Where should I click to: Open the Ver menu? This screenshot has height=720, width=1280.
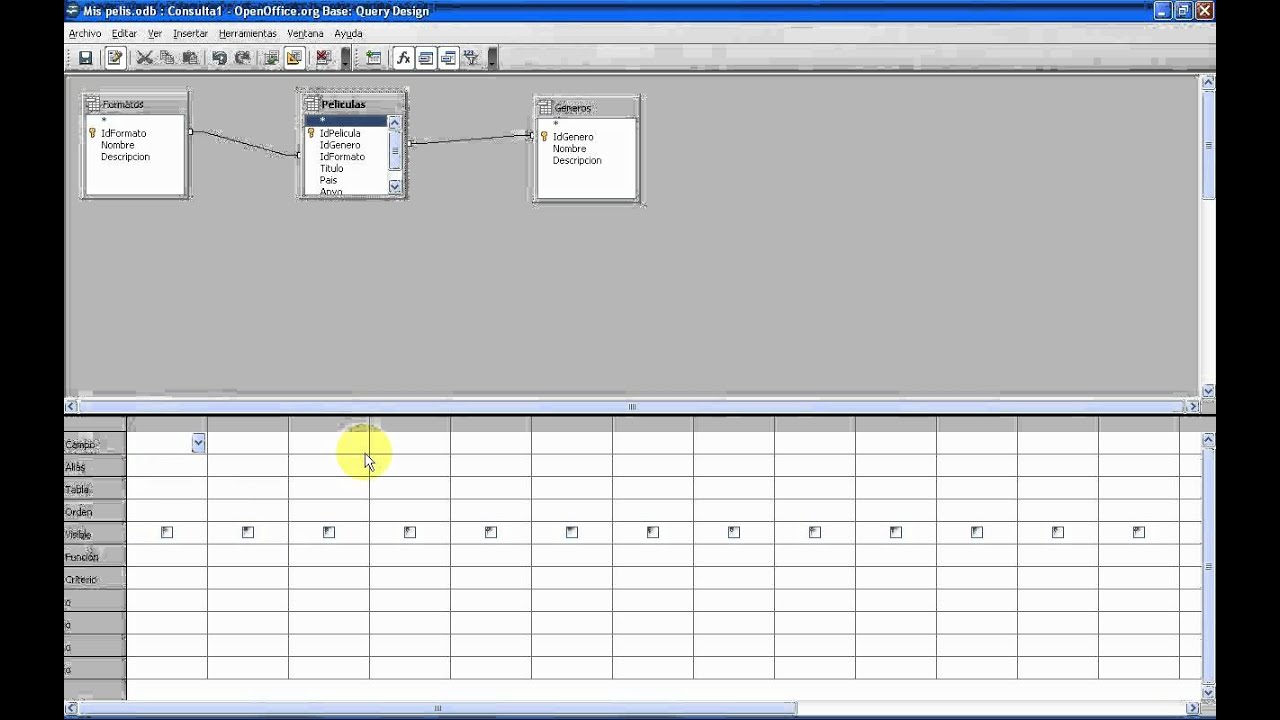(155, 33)
